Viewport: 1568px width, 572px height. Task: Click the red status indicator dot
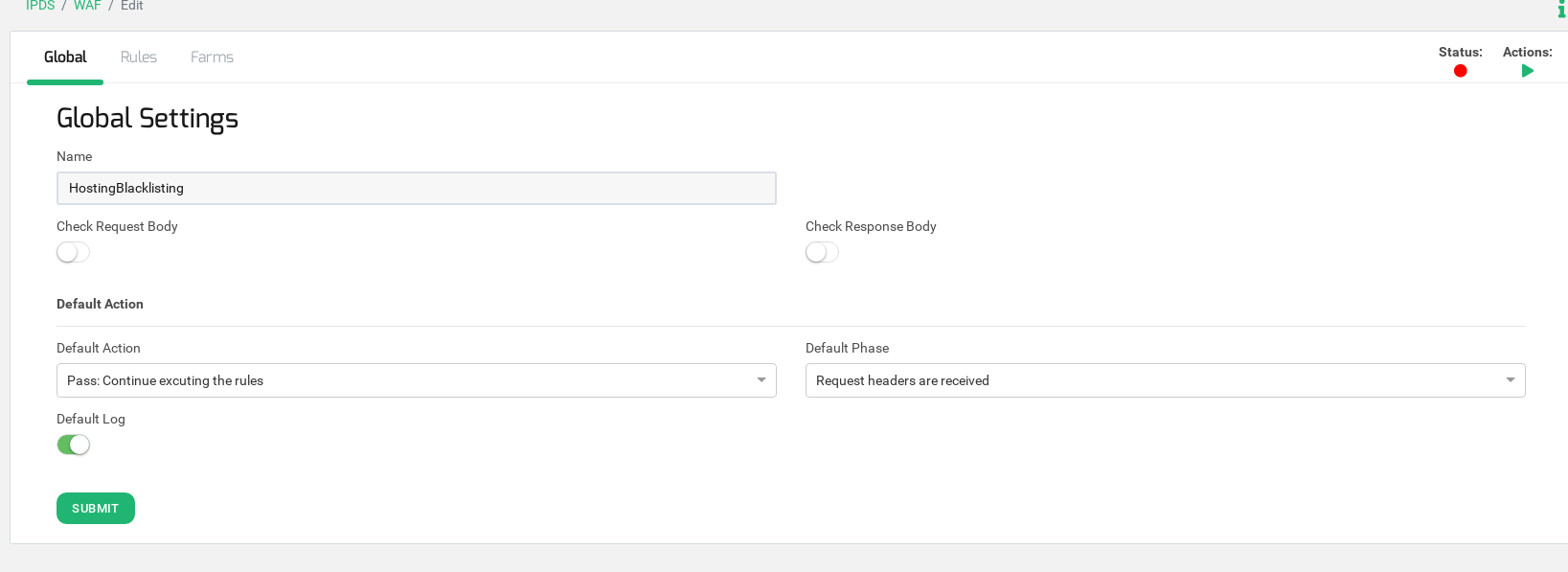[x=1460, y=71]
